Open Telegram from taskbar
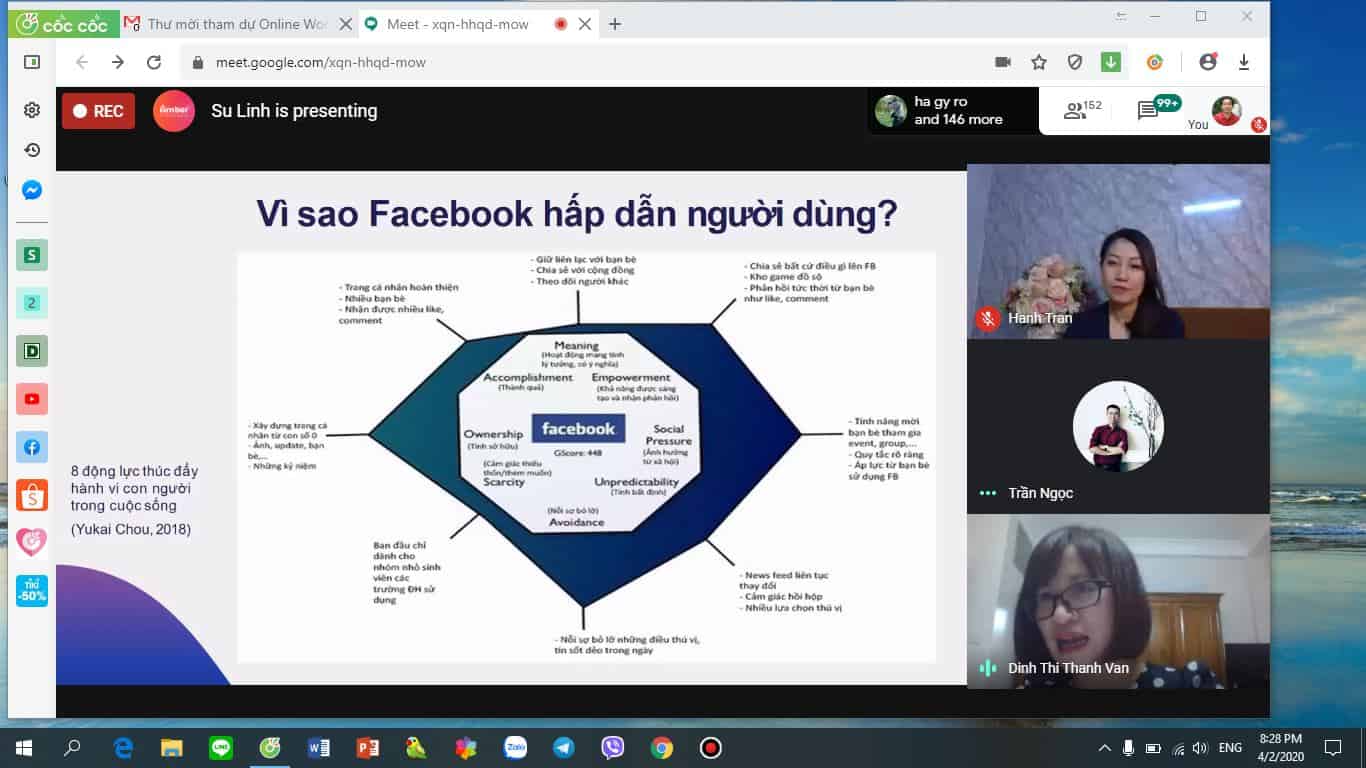Screen dimensions: 1366x768 tap(564, 747)
